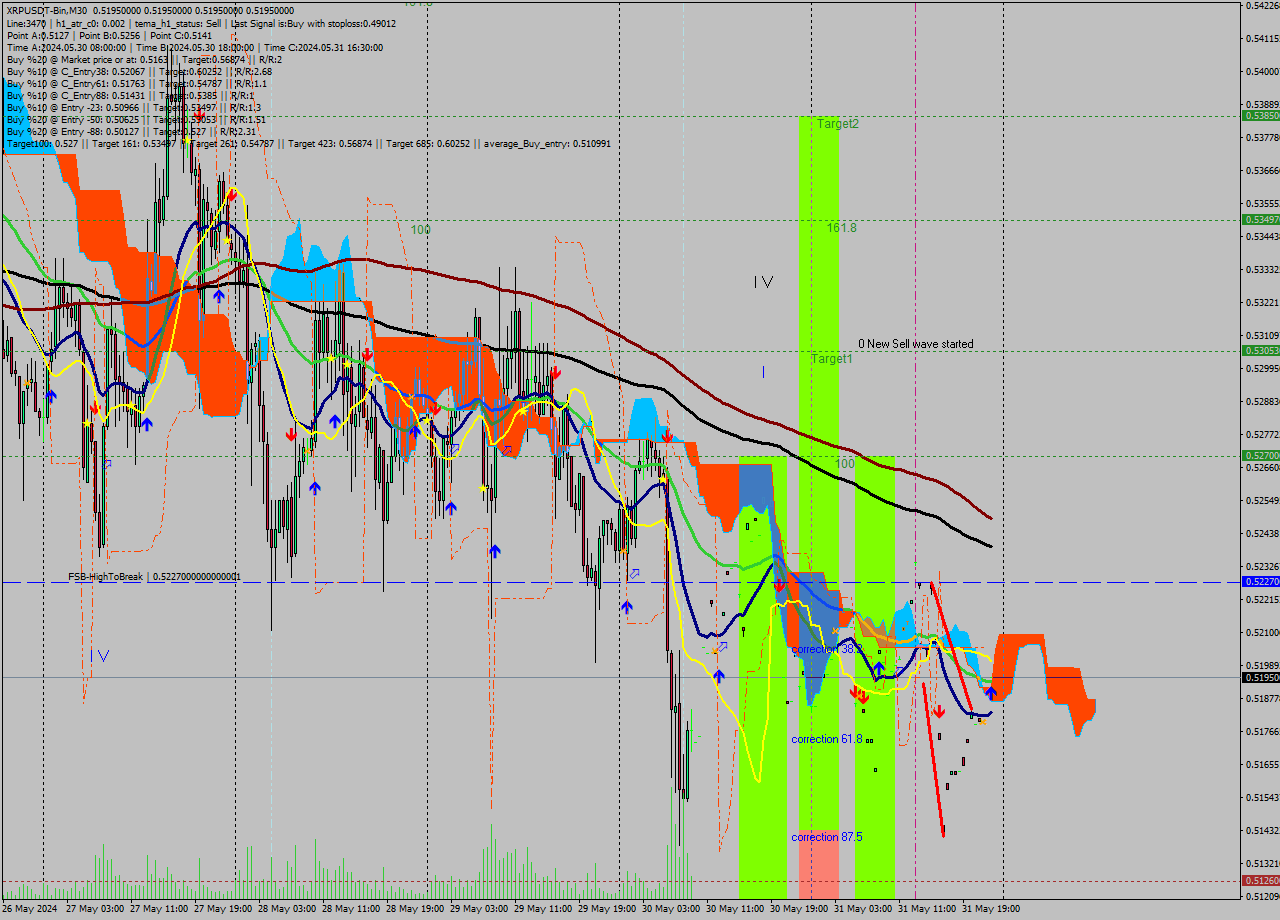Screen dimensions: 1280x920
Task: Click the 'correction 87.5' label
Action: point(827,836)
